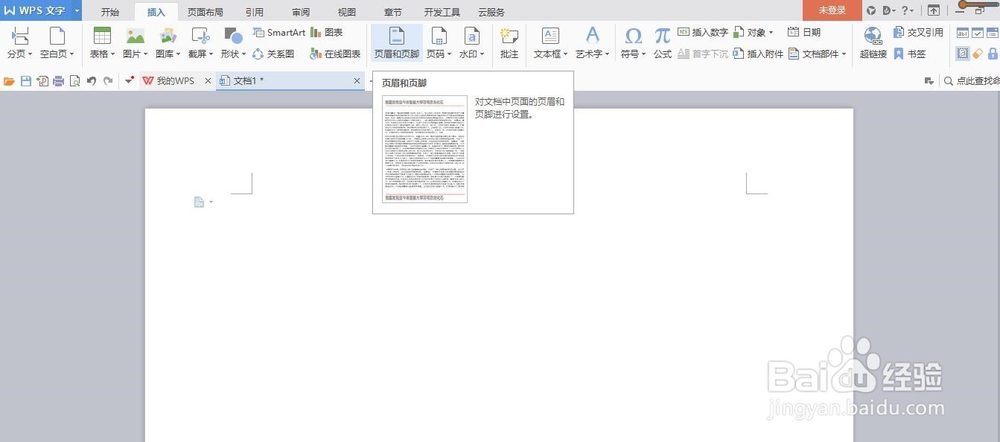The width and height of the screenshot is (1000, 442).
Task: Add a comment with 批注
Action: pos(509,43)
